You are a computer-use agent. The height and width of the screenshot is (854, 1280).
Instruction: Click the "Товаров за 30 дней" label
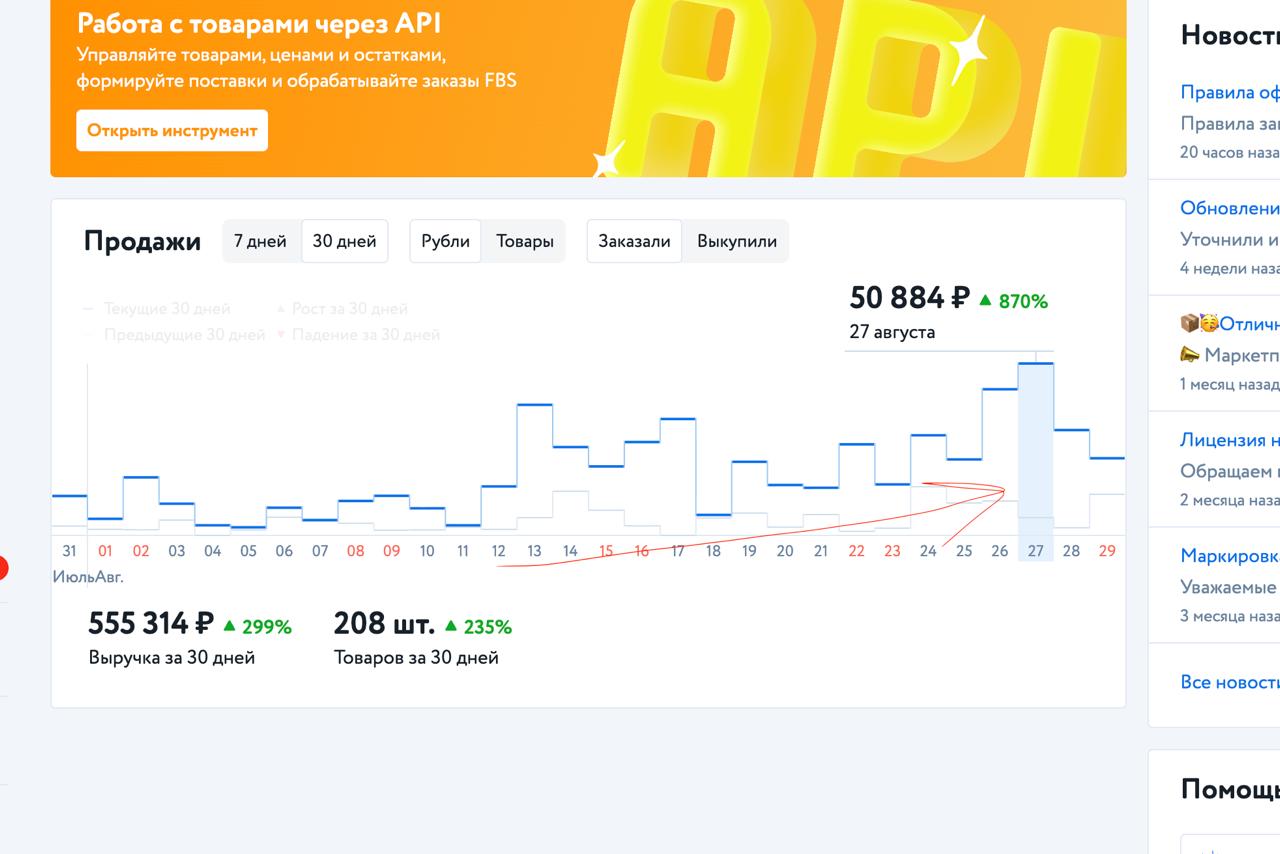point(416,658)
